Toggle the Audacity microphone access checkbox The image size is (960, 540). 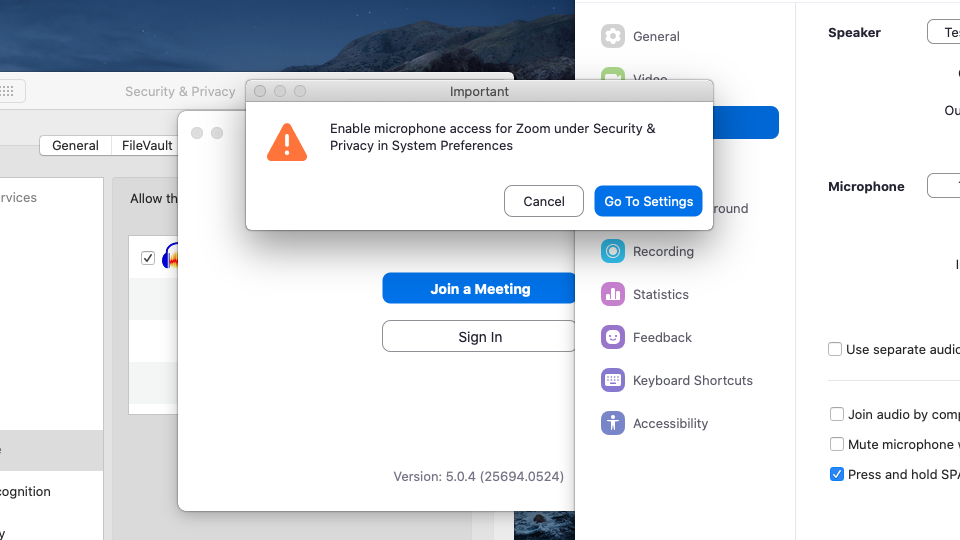(x=148, y=258)
